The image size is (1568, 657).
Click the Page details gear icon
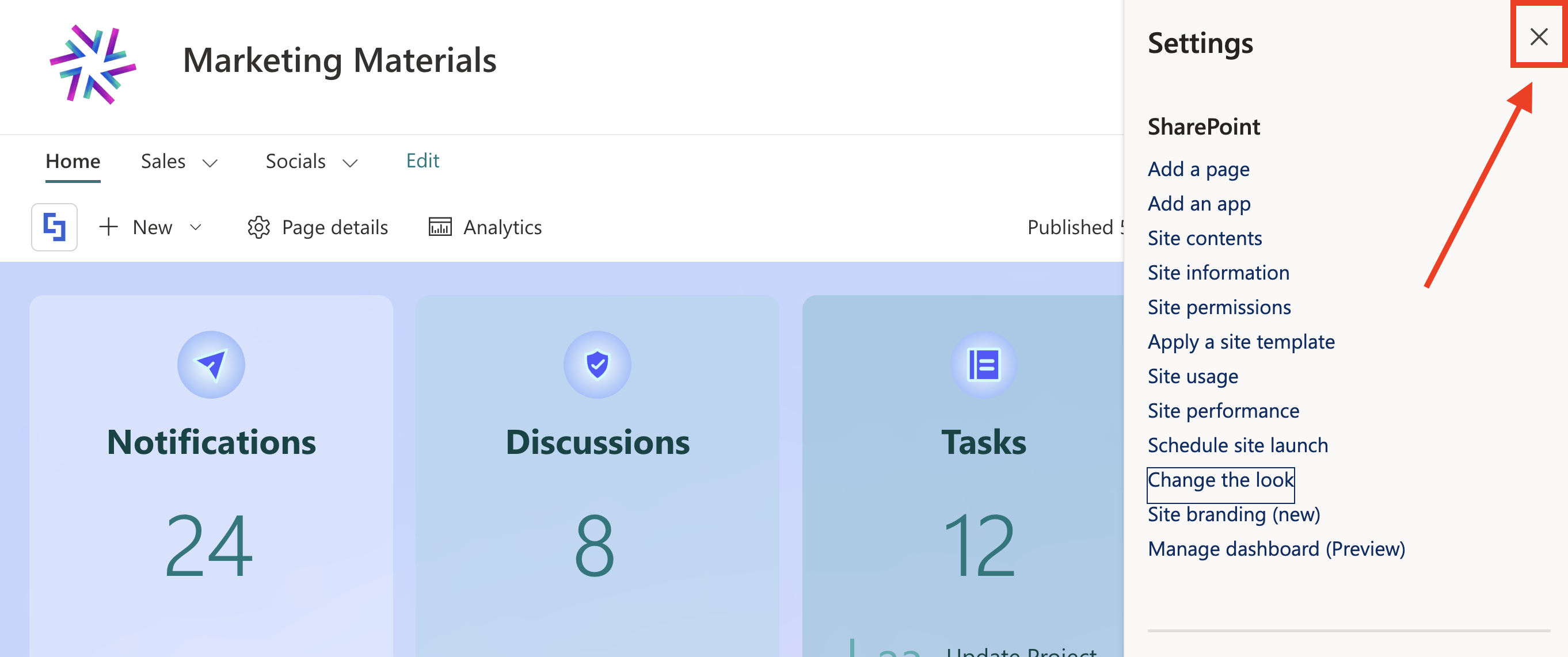[x=258, y=227]
